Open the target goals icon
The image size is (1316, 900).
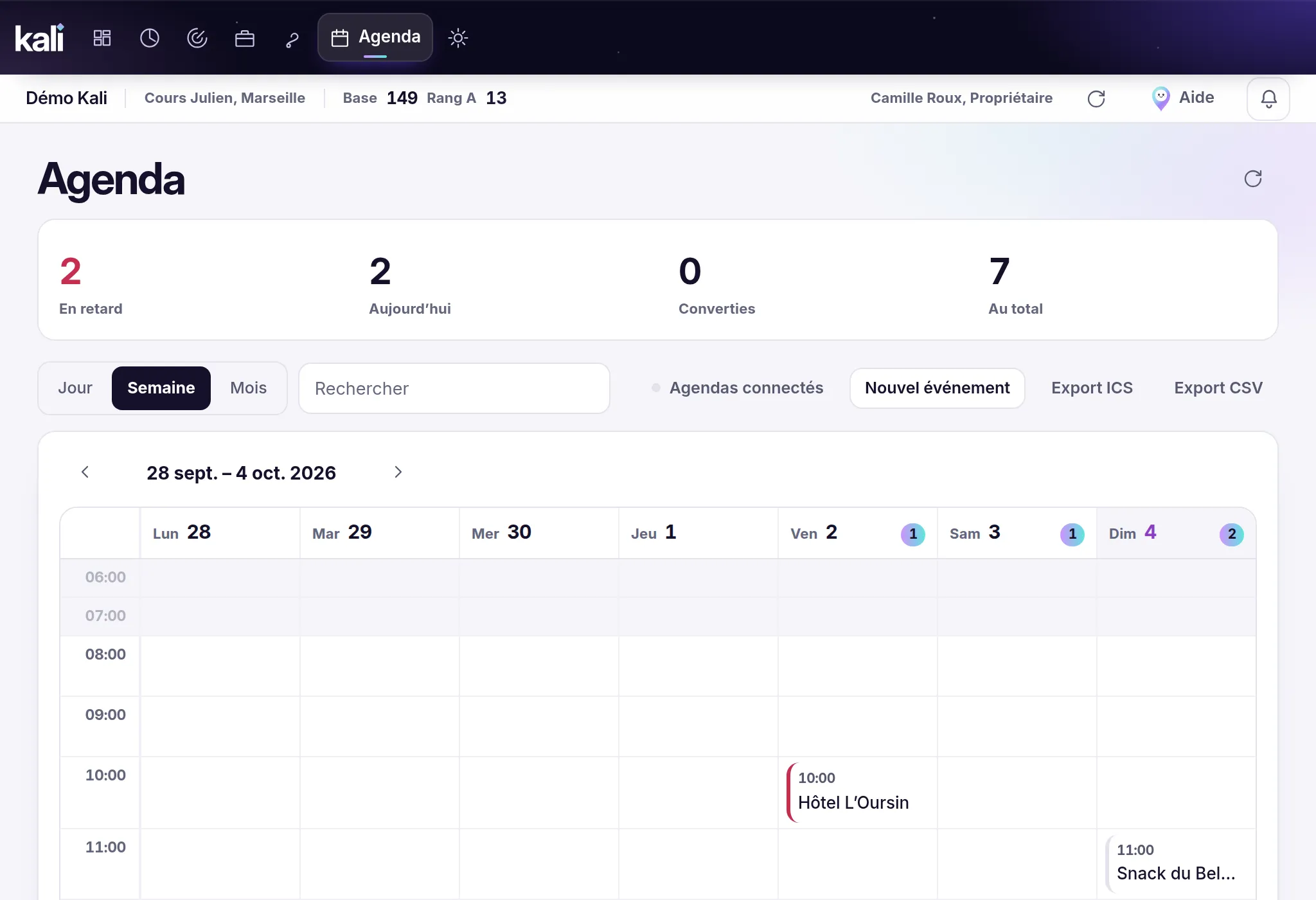pyautogui.click(x=197, y=38)
